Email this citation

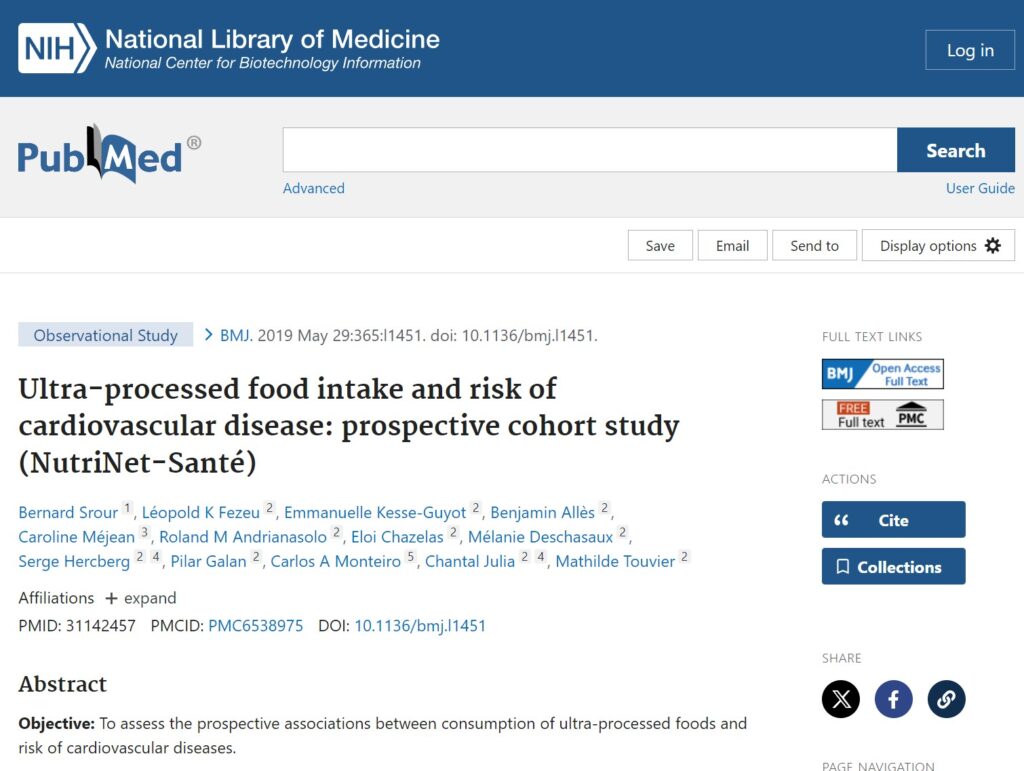(732, 246)
